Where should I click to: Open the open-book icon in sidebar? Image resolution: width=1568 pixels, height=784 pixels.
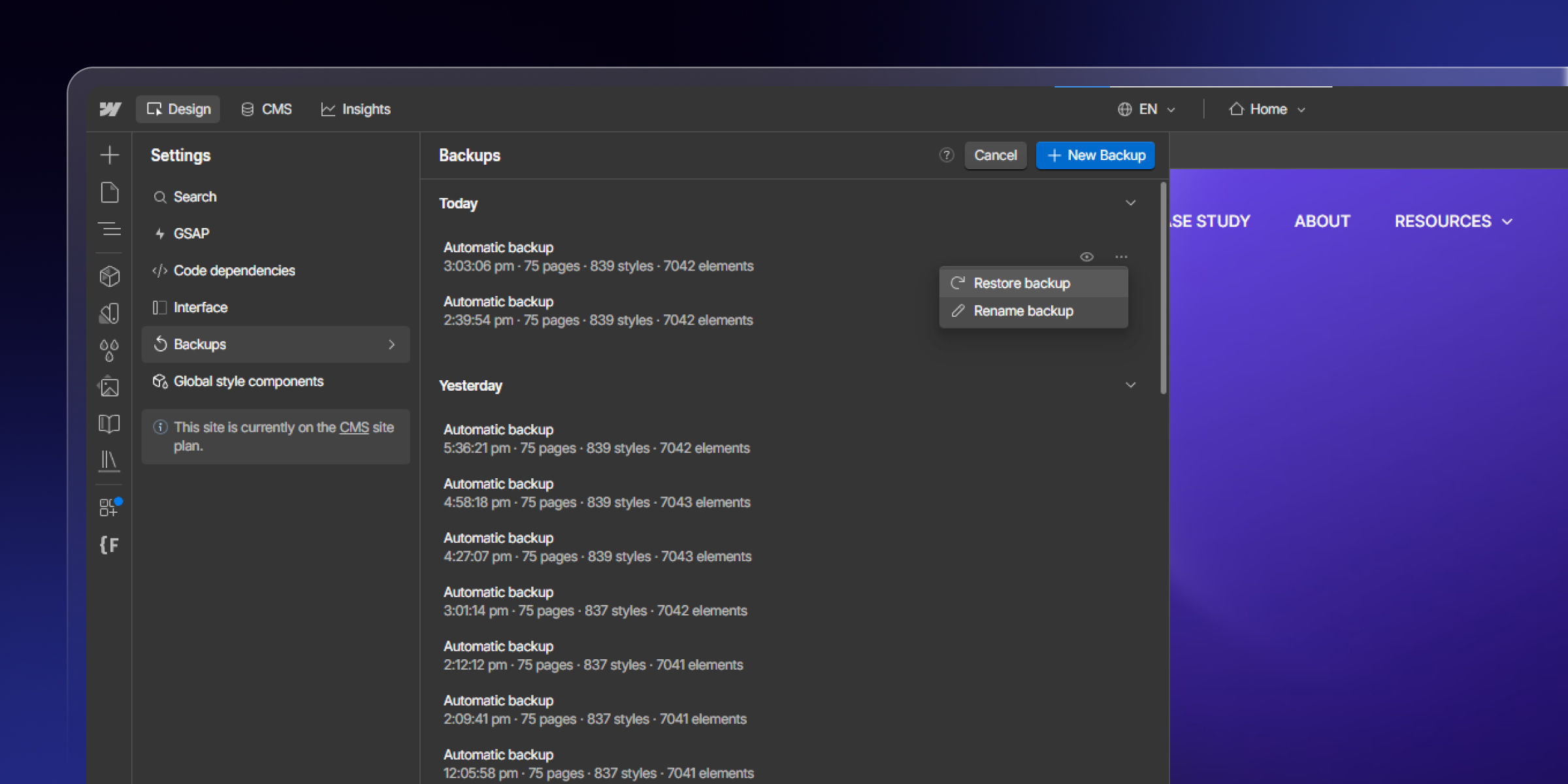pos(110,424)
